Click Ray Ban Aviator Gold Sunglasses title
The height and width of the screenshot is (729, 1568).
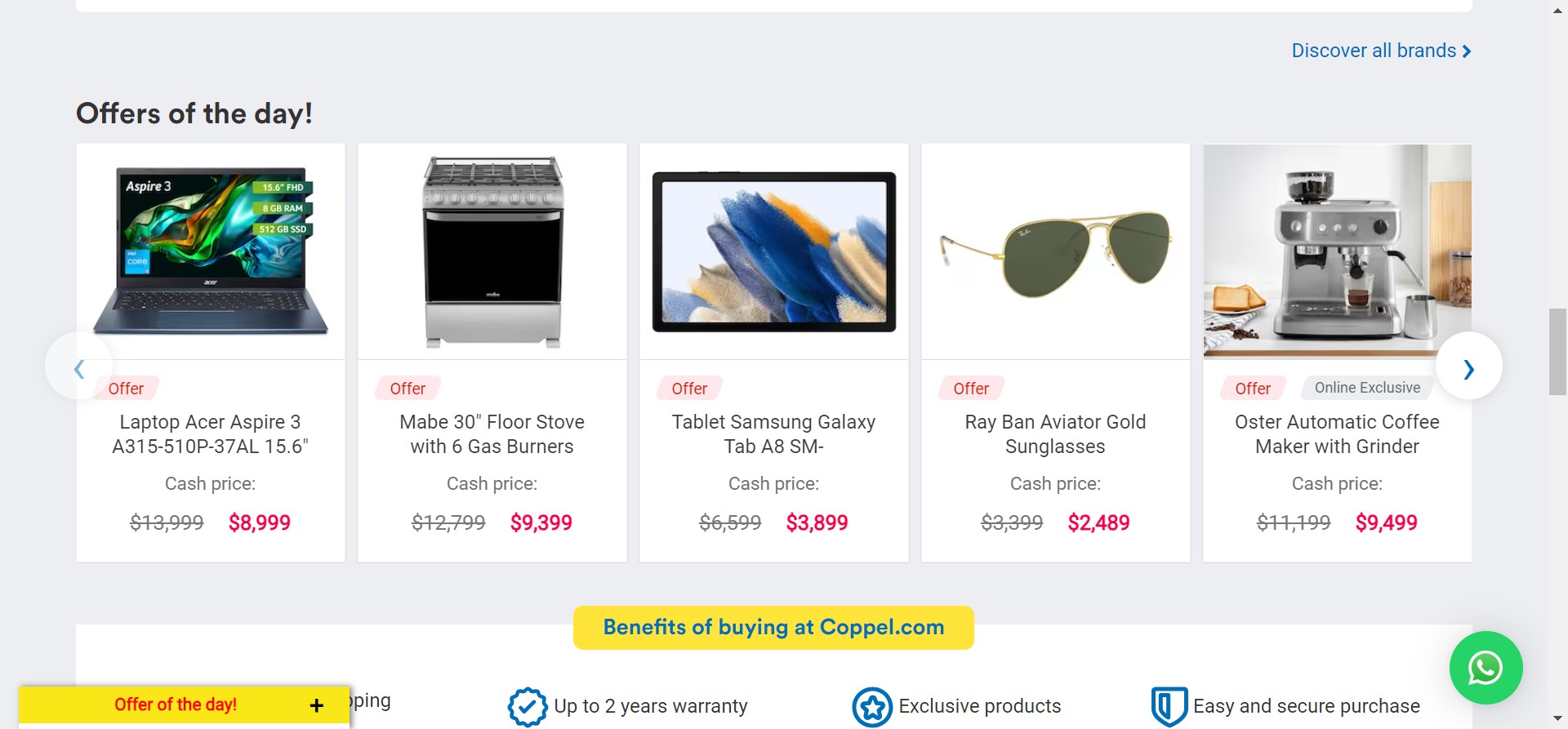[x=1056, y=434]
